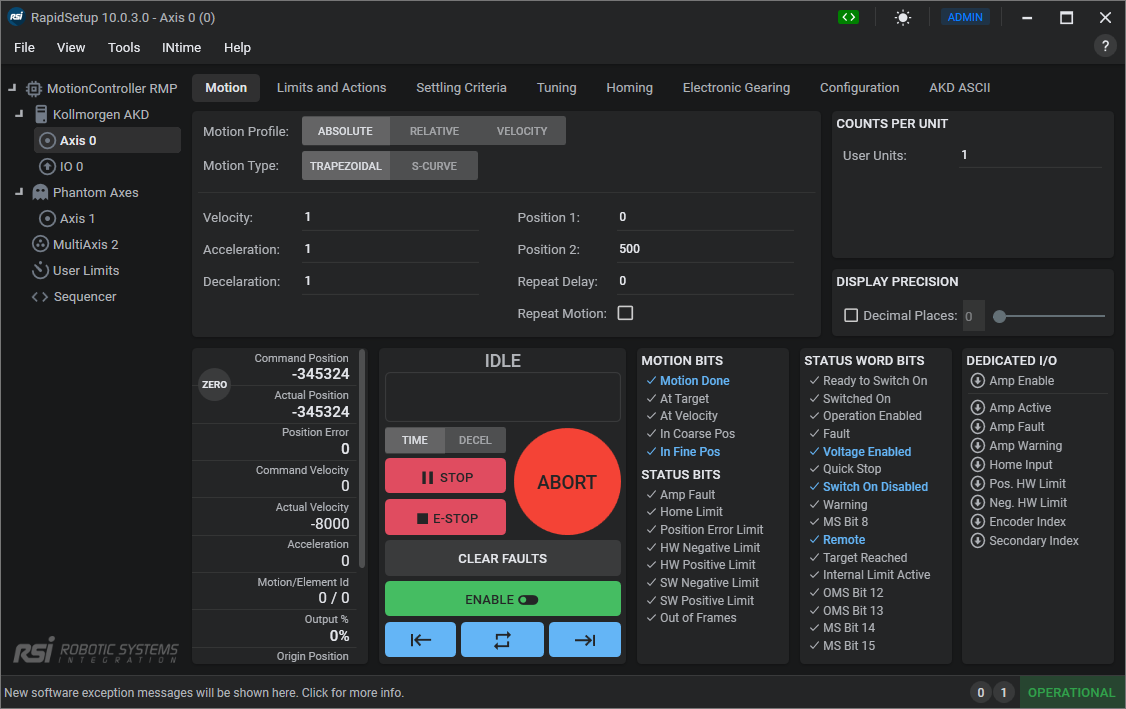This screenshot has height=709, width=1126.
Task: Click the Amp Enable output icon
Action: (977, 381)
